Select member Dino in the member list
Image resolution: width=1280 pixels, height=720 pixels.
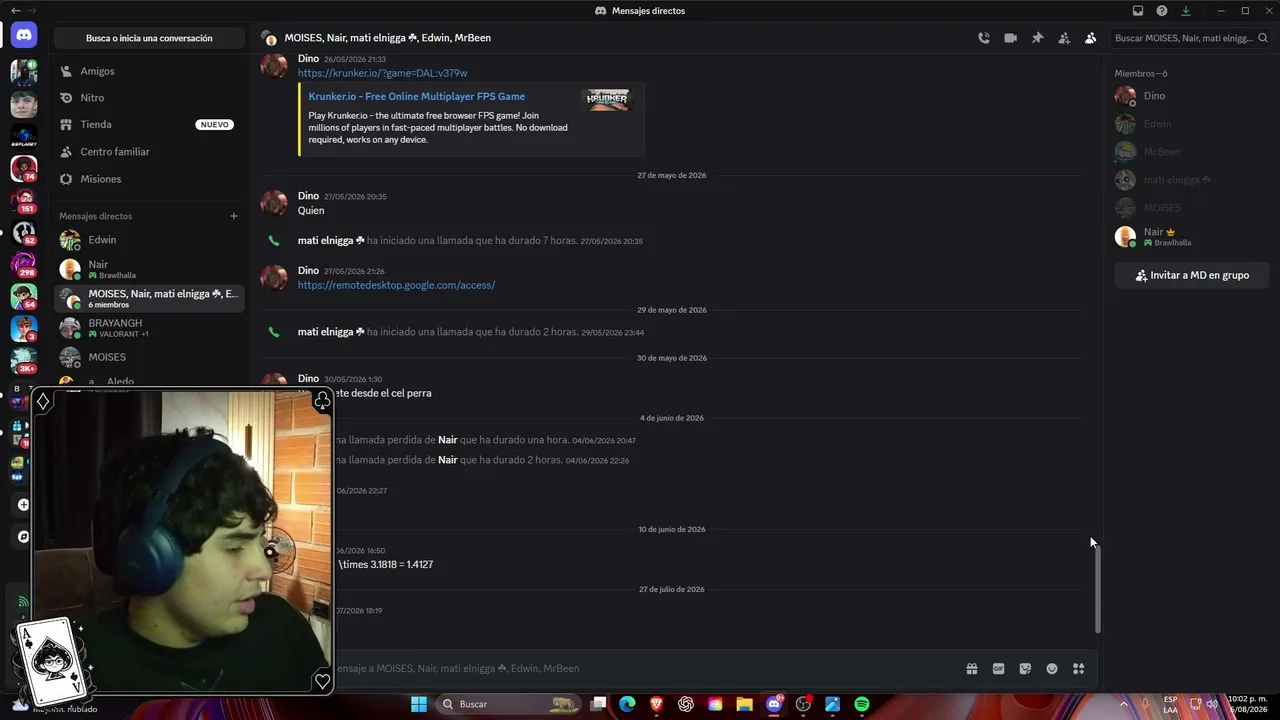[x=1192, y=96]
